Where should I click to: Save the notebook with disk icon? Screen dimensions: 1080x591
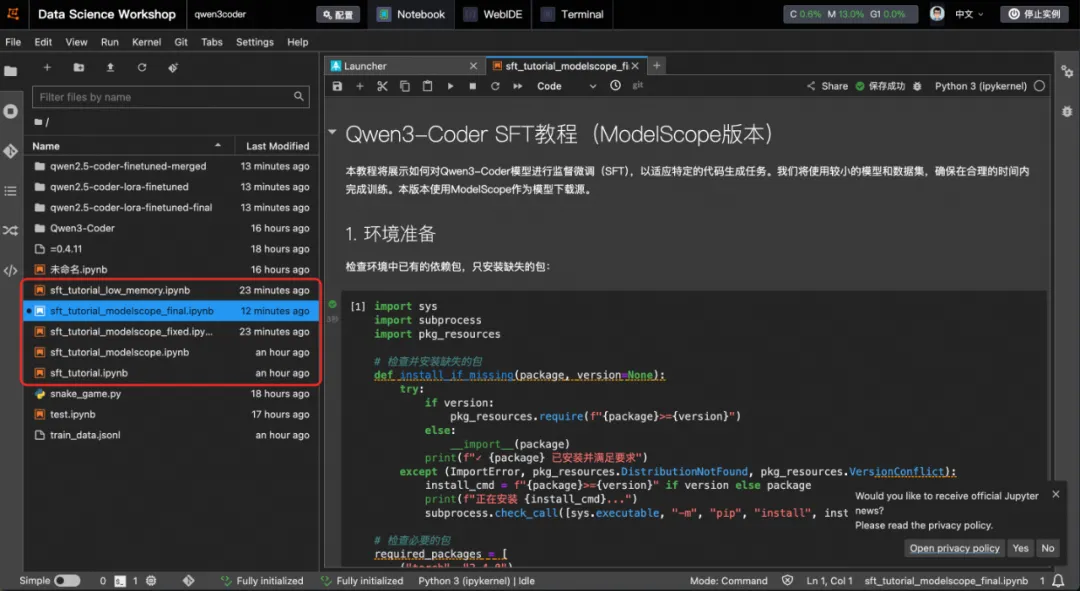[x=337, y=86]
